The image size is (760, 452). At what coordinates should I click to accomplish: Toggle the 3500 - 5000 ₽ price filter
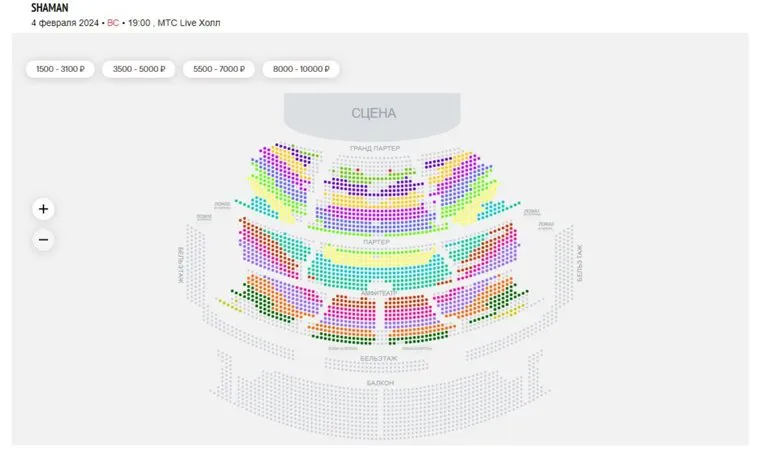click(138, 69)
